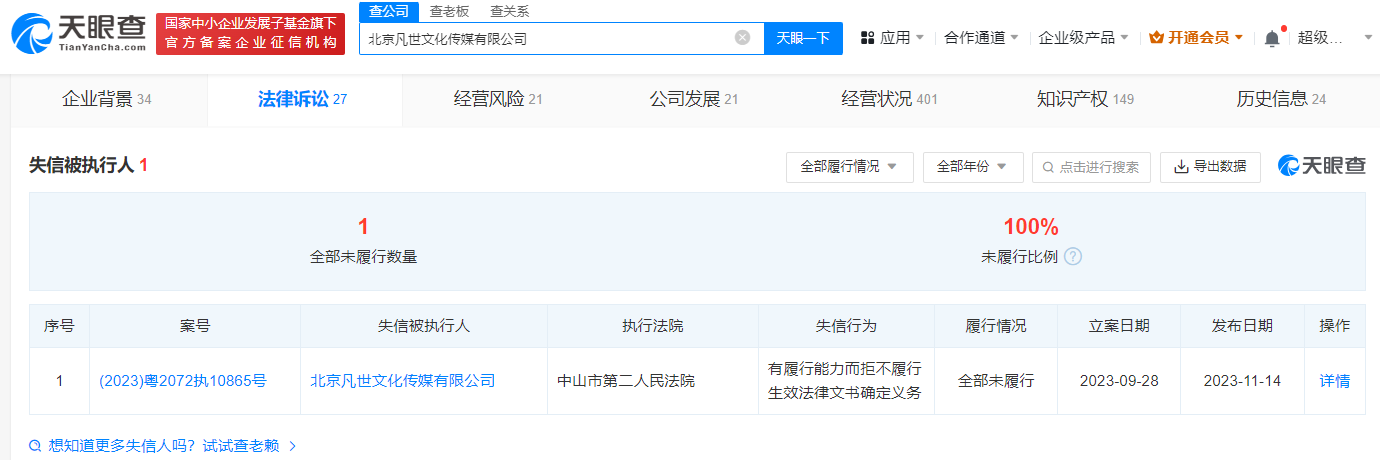Click the 详情 details link

tap(1335, 381)
